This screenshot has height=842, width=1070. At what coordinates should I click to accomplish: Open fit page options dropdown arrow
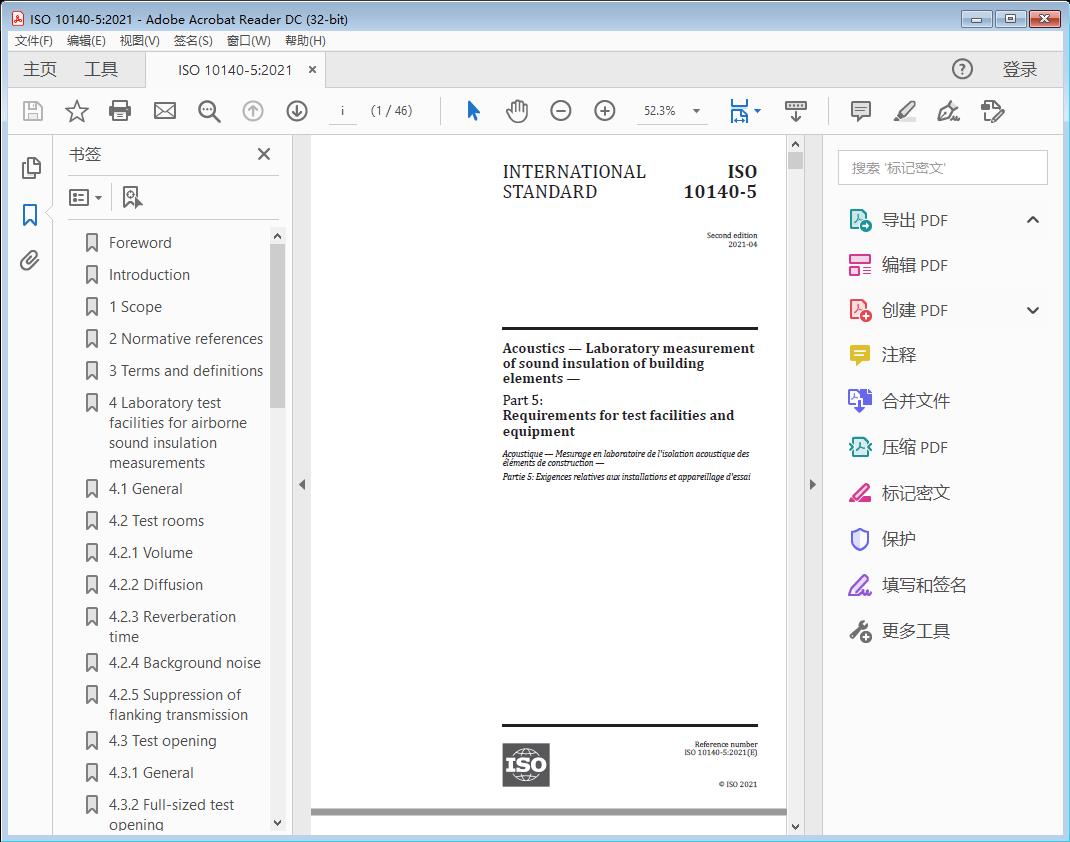(x=757, y=111)
